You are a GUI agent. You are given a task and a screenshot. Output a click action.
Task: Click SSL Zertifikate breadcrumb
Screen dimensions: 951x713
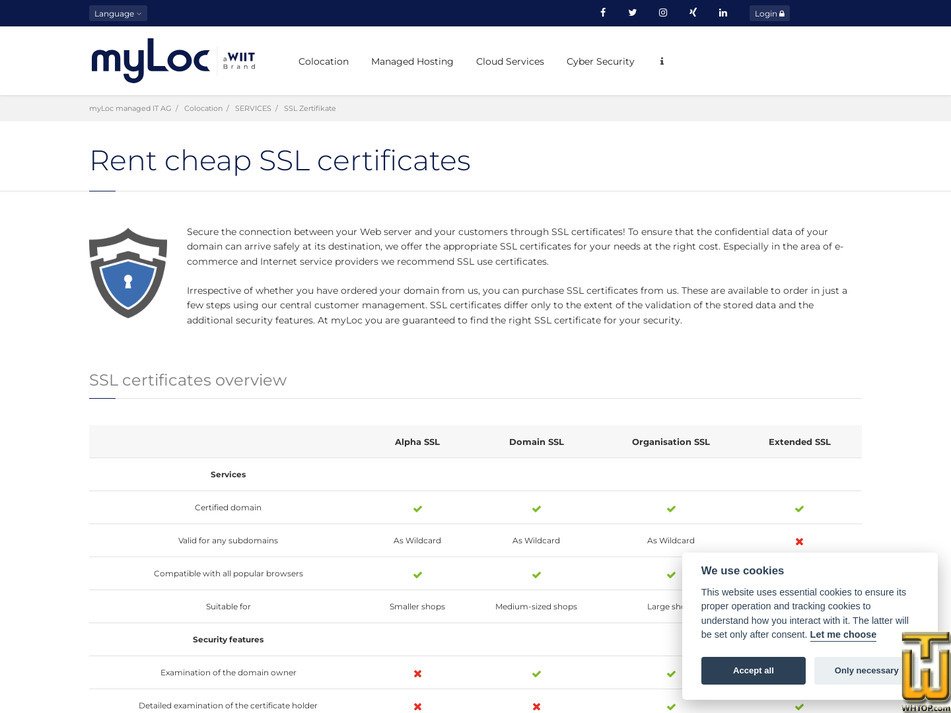pos(310,109)
